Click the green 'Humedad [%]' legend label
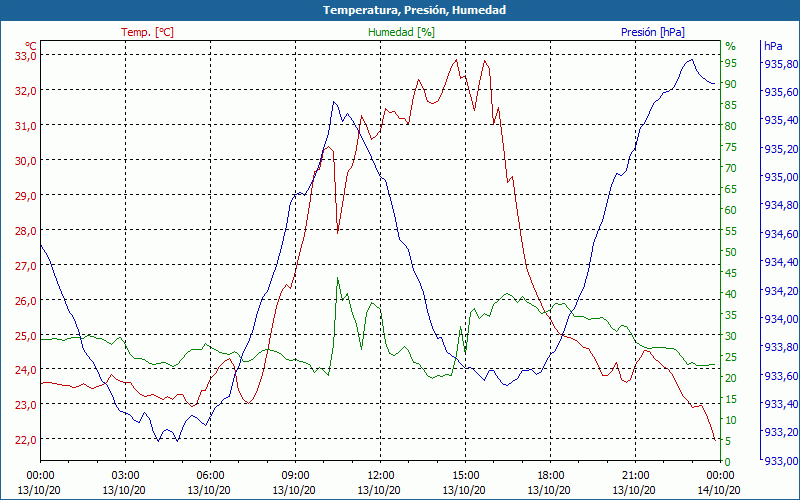The height and width of the screenshot is (500, 800). point(401,32)
